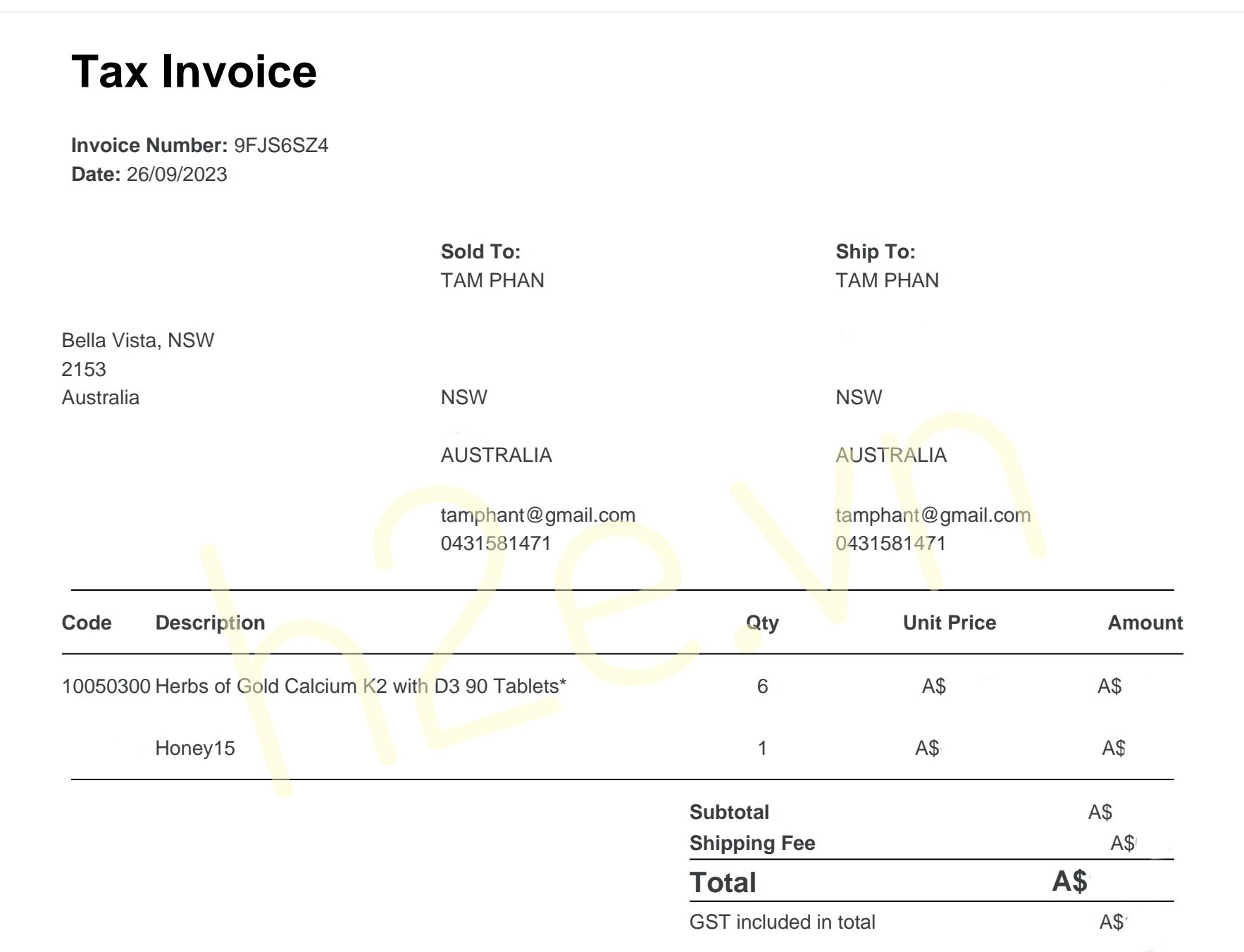The width and height of the screenshot is (1244, 952).
Task: Click the GST A$ value
Action: coord(1113,922)
